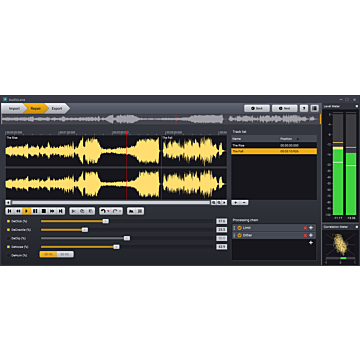Remove a track with the minus button
Viewport: 360px width, 360px height.
point(244,203)
